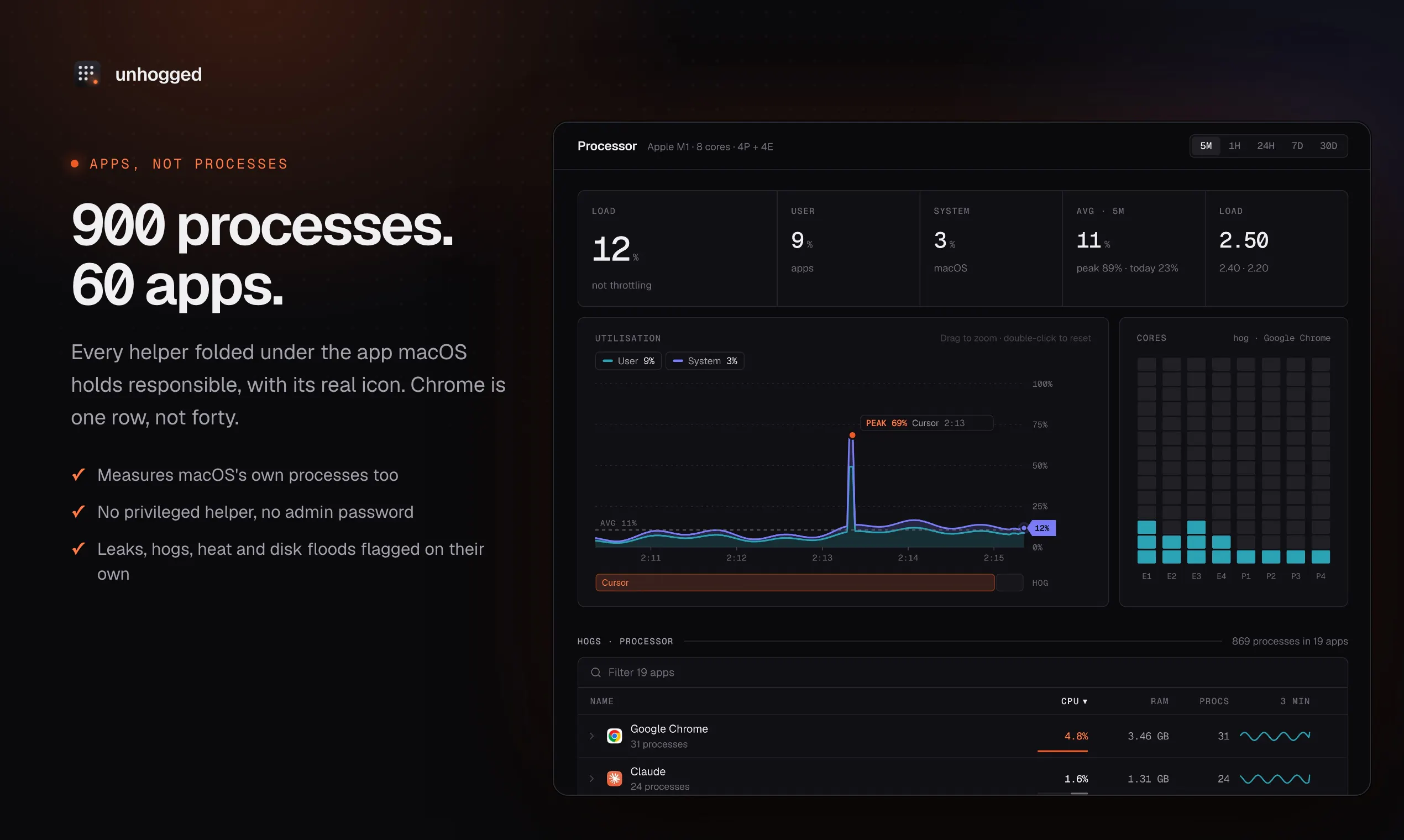1404x840 pixels.
Task: Click the first orange checkmark bullet
Action: pyautogui.click(x=78, y=474)
